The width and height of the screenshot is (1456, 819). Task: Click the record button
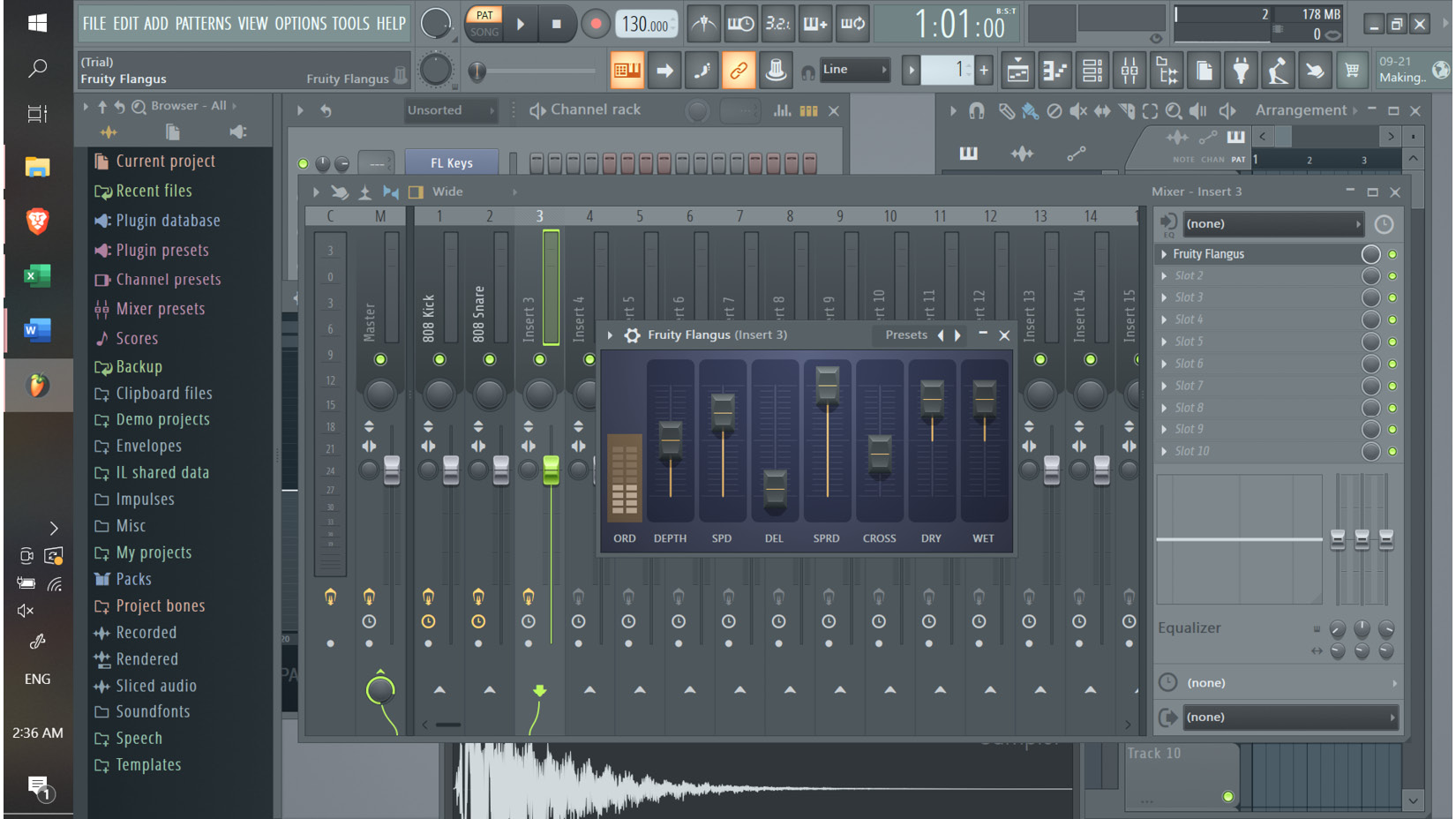pyautogui.click(x=596, y=24)
